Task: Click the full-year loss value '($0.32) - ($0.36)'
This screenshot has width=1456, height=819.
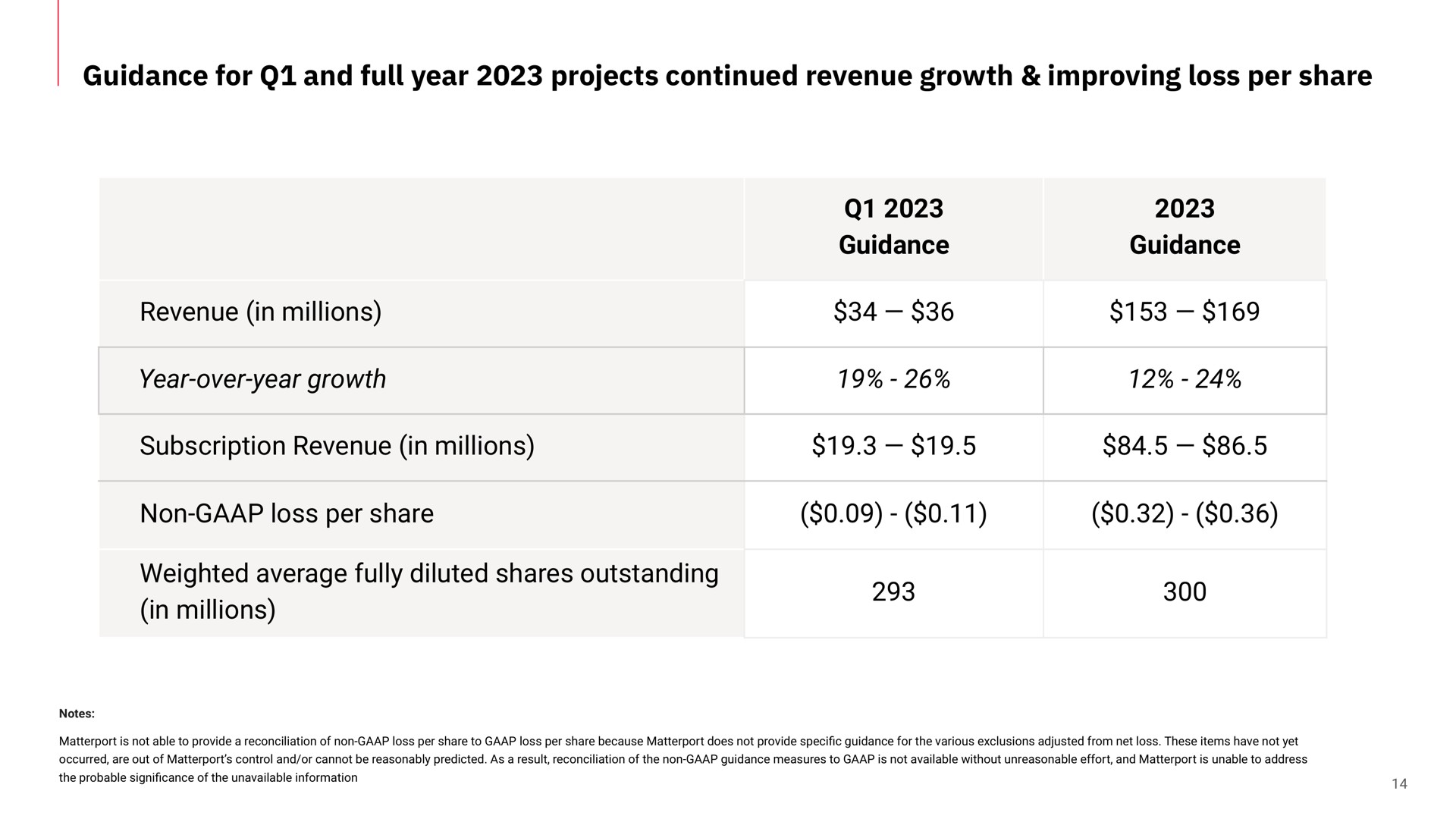Action: coord(1185,514)
